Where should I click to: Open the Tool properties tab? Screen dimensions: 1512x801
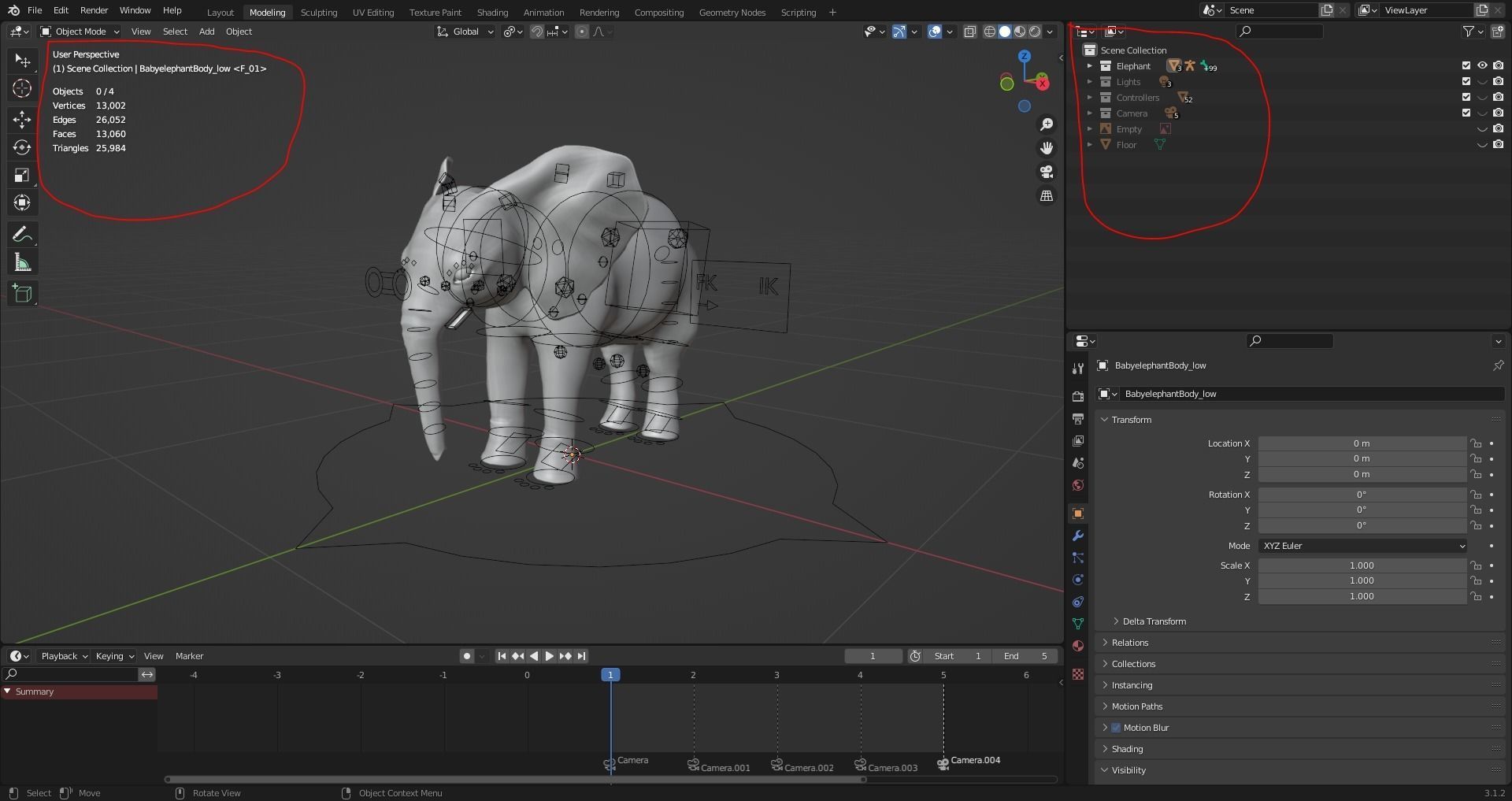(x=1078, y=369)
